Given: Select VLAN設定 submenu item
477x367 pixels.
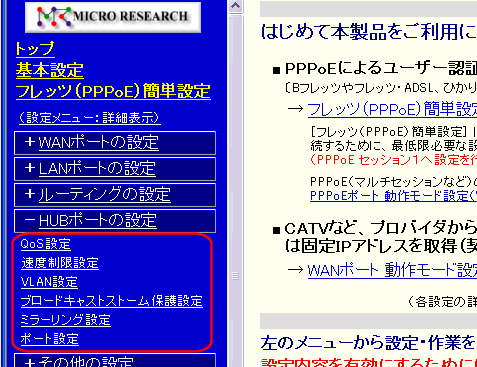Looking at the screenshot, I should (x=49, y=282).
